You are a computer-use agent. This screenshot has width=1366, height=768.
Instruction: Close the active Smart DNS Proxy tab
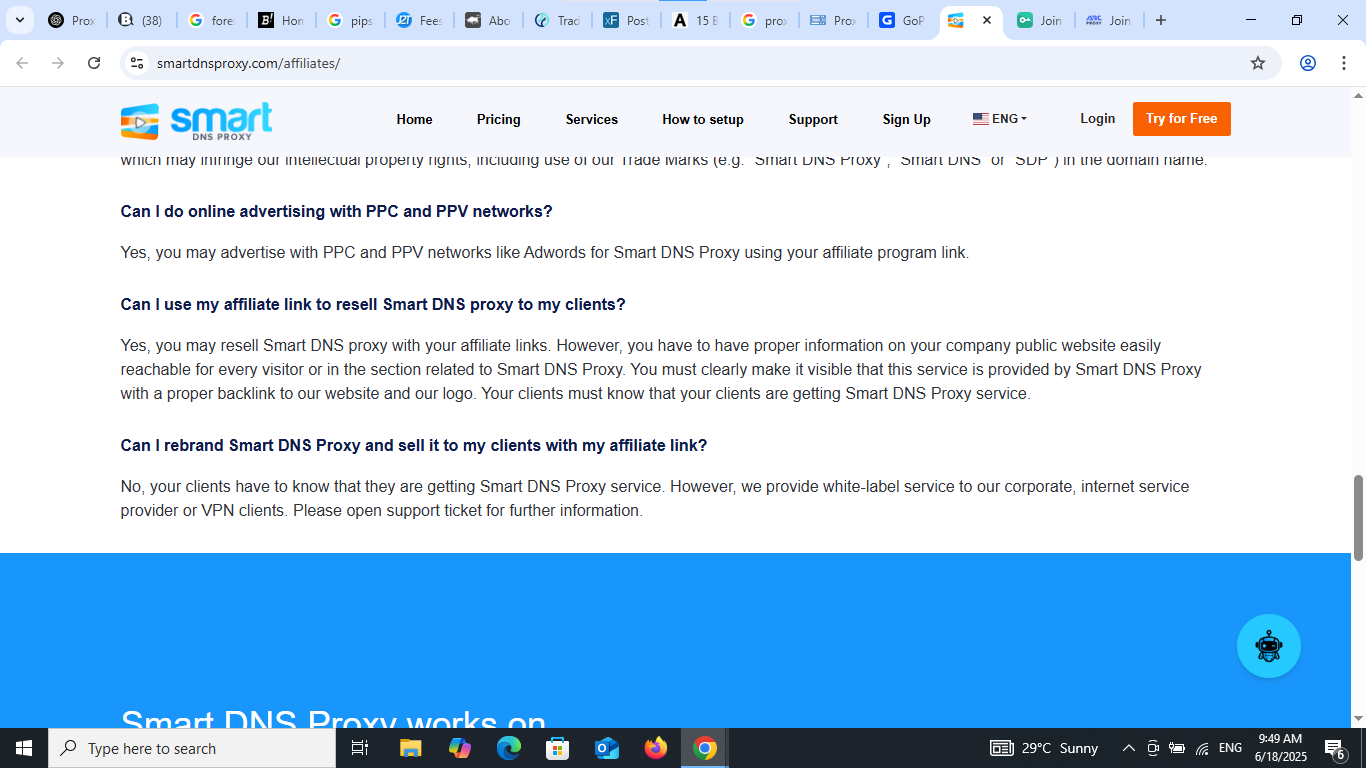tap(986, 20)
